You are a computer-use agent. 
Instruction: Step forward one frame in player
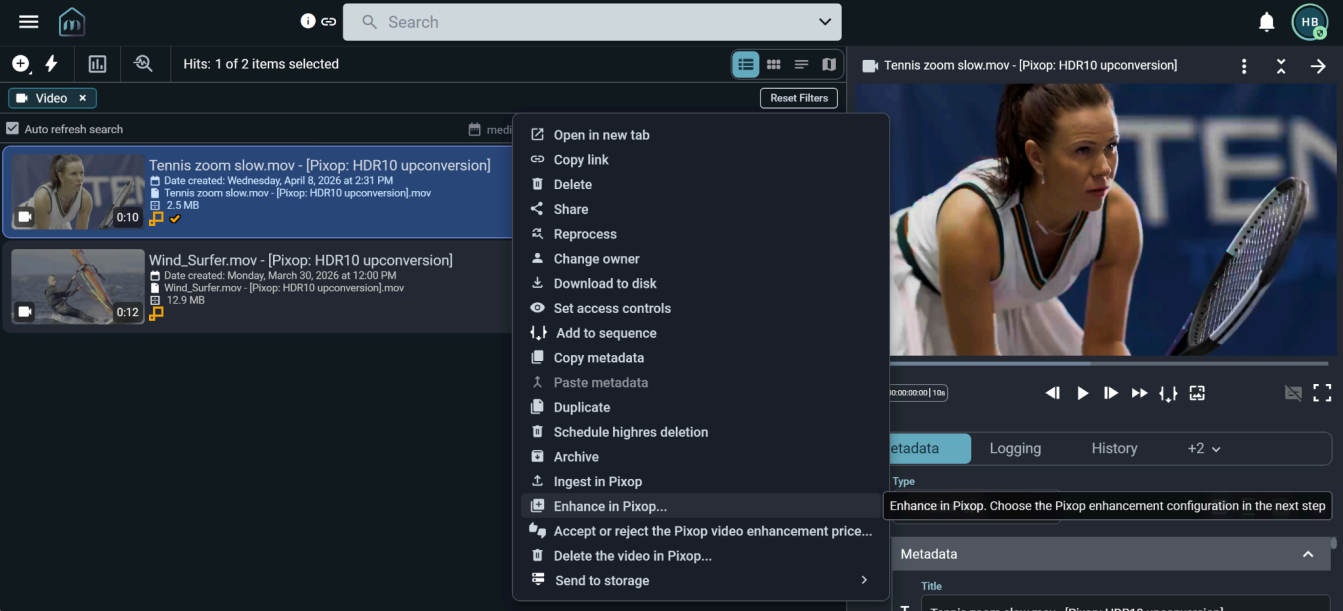click(x=1110, y=393)
